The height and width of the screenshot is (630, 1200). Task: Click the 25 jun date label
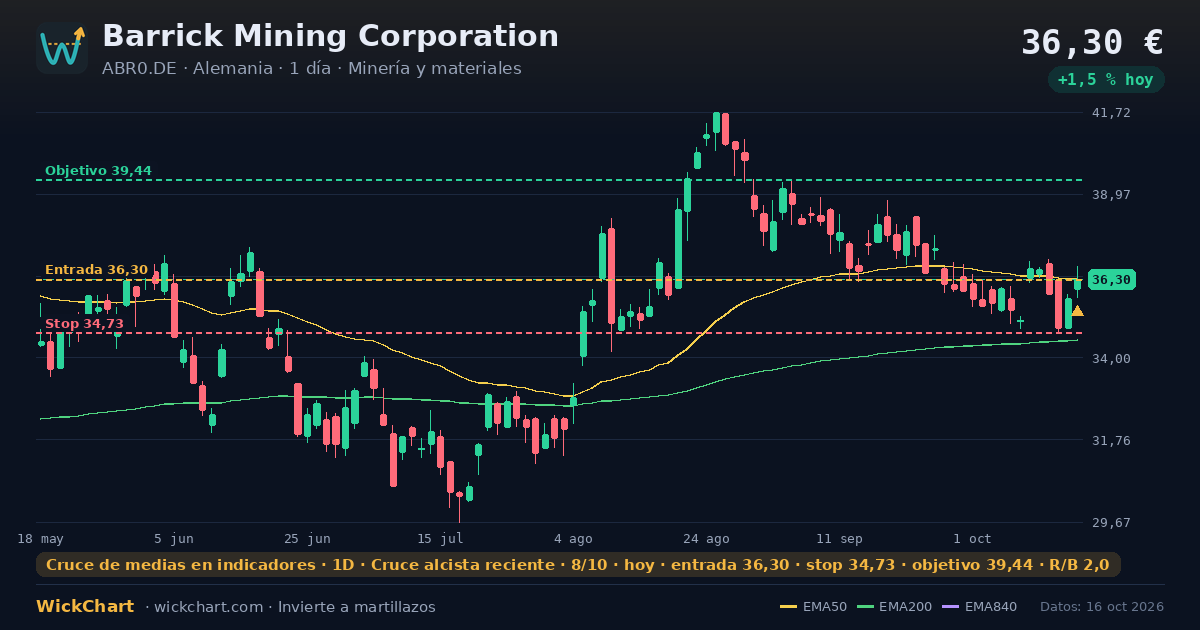point(307,539)
